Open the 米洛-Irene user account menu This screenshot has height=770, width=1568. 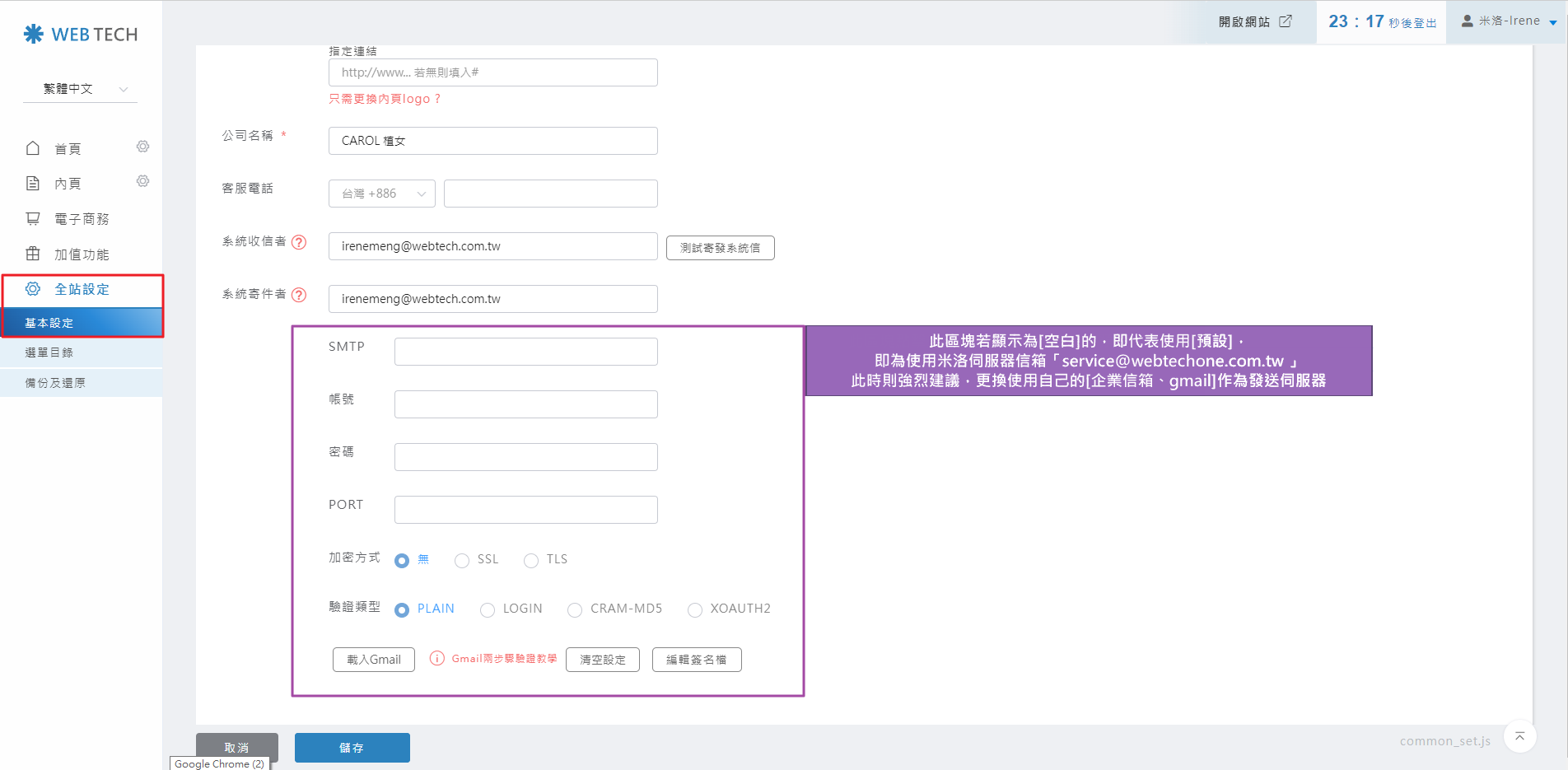[x=1508, y=21]
